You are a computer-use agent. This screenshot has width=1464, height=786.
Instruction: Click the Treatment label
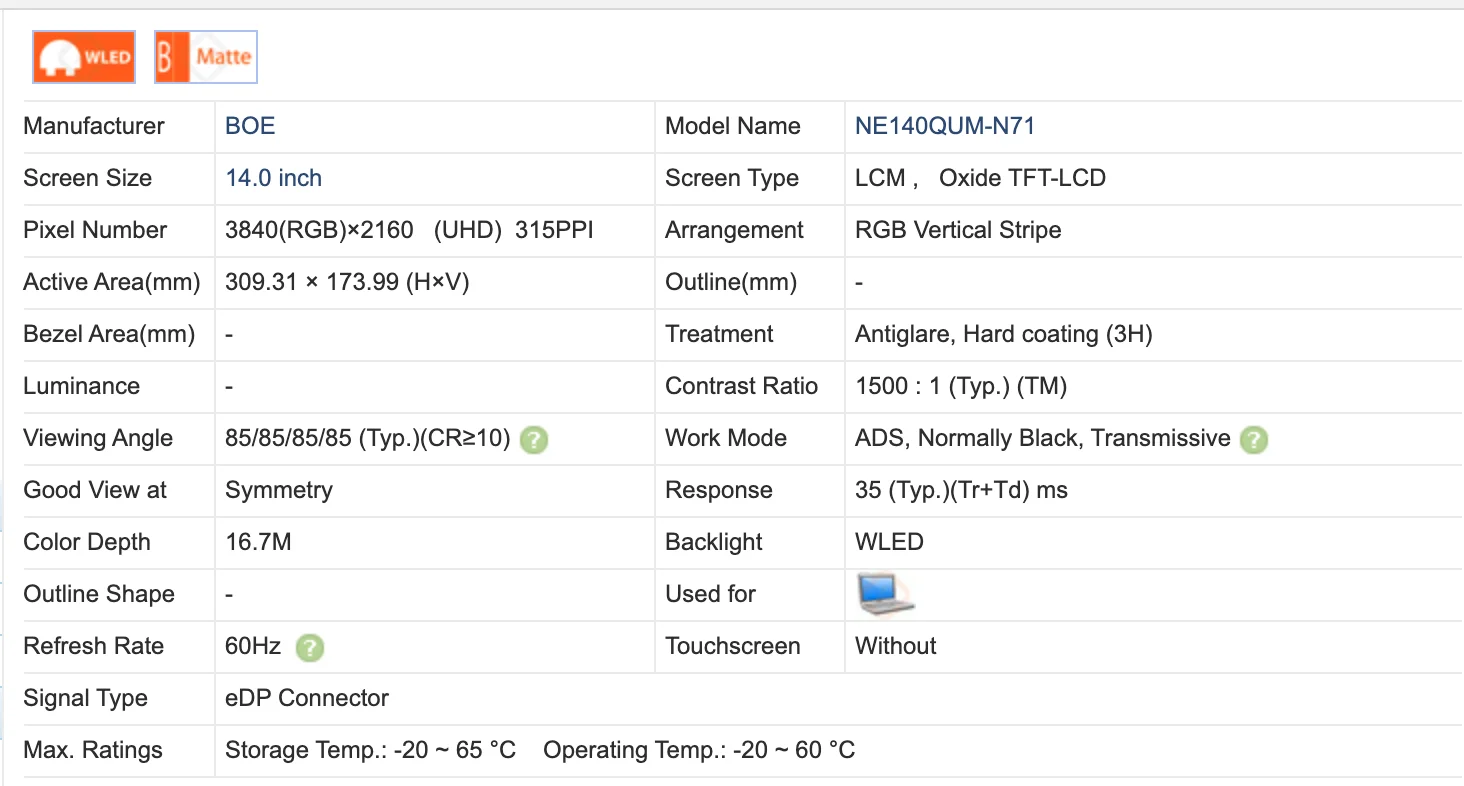click(x=719, y=334)
